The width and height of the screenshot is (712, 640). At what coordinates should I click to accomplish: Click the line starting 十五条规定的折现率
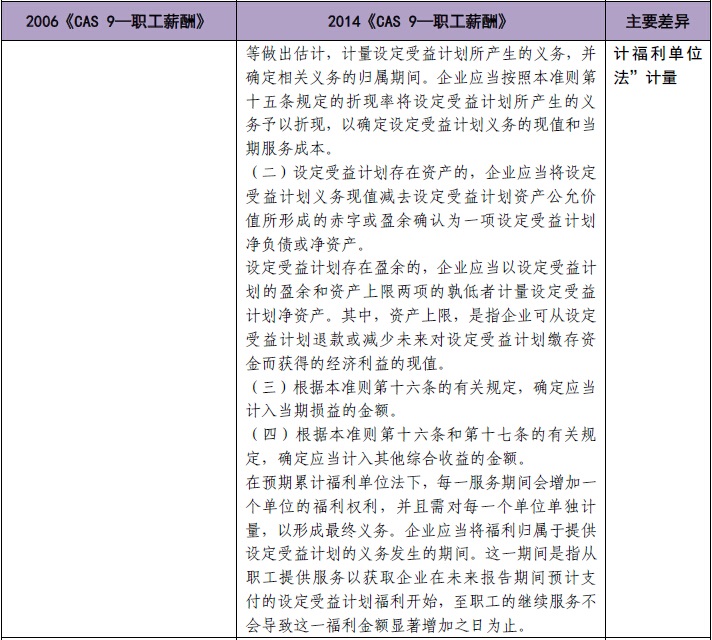420,101
